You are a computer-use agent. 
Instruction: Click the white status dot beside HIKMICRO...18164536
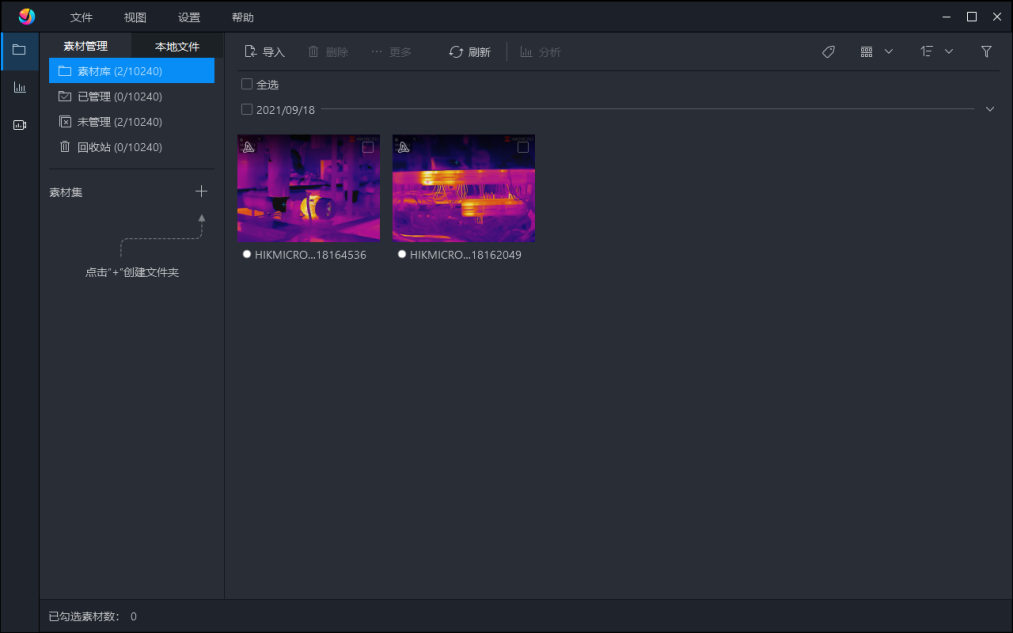tap(247, 254)
